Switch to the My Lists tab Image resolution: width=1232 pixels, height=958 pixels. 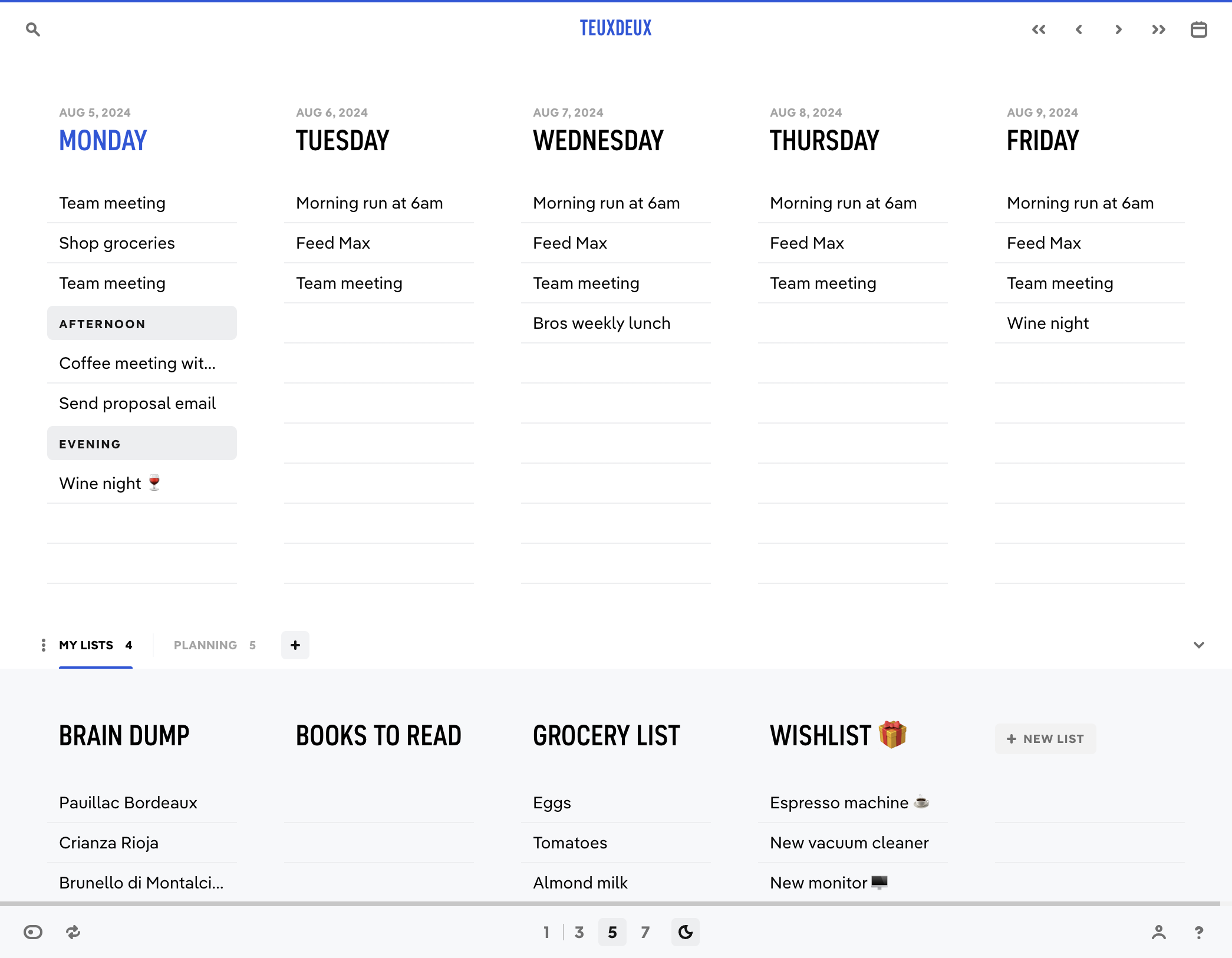tap(95, 645)
